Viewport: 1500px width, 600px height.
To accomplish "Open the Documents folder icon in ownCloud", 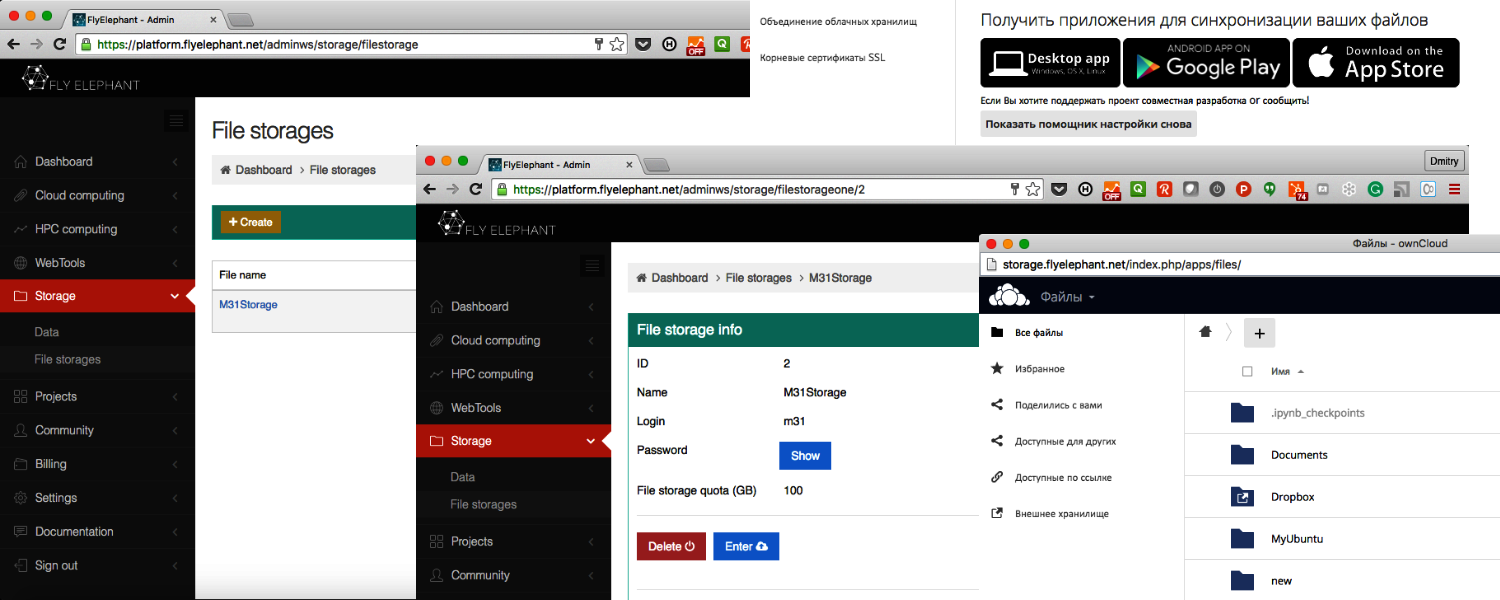I will [1242, 455].
